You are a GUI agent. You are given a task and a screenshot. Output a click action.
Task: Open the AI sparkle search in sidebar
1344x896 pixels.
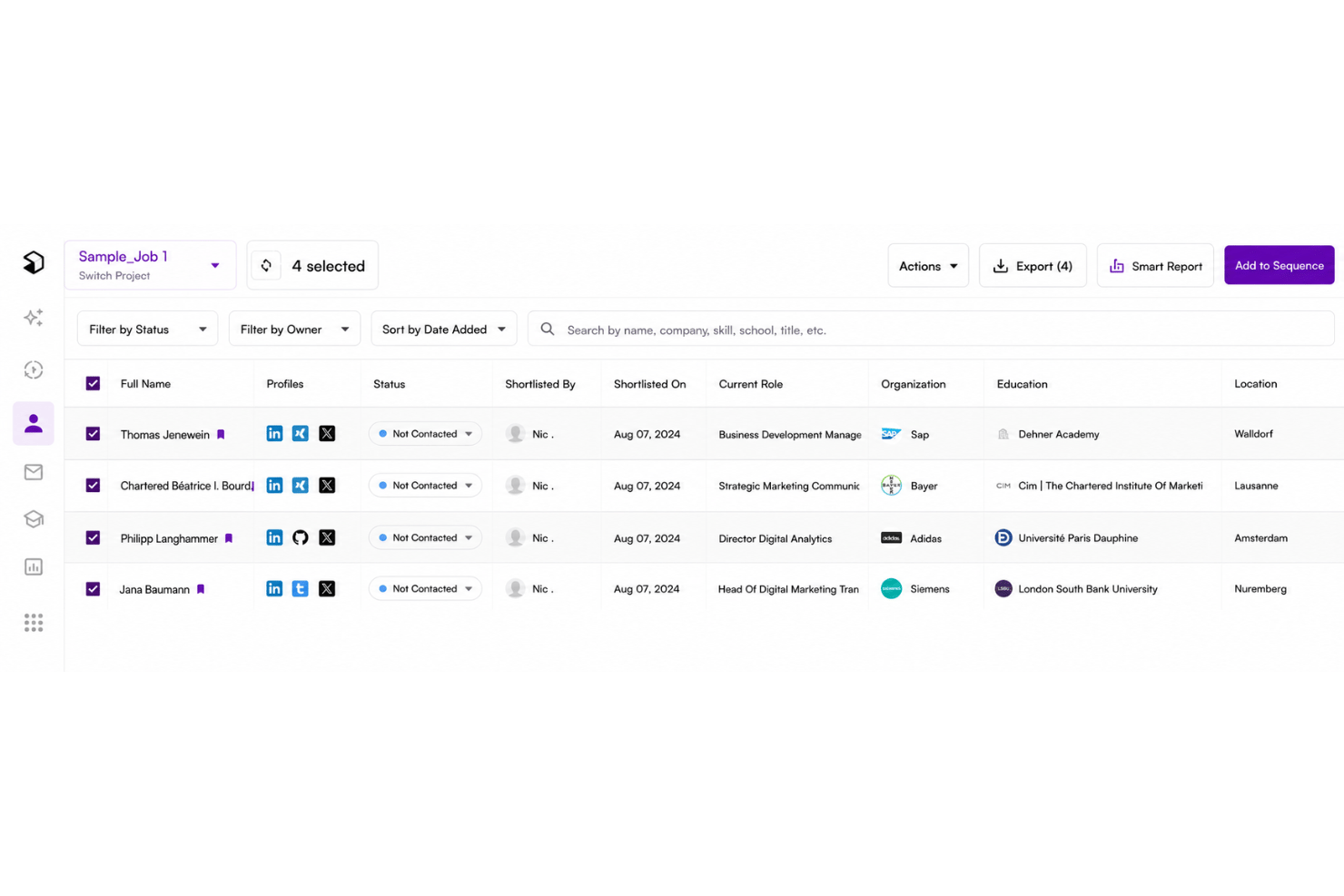point(34,317)
